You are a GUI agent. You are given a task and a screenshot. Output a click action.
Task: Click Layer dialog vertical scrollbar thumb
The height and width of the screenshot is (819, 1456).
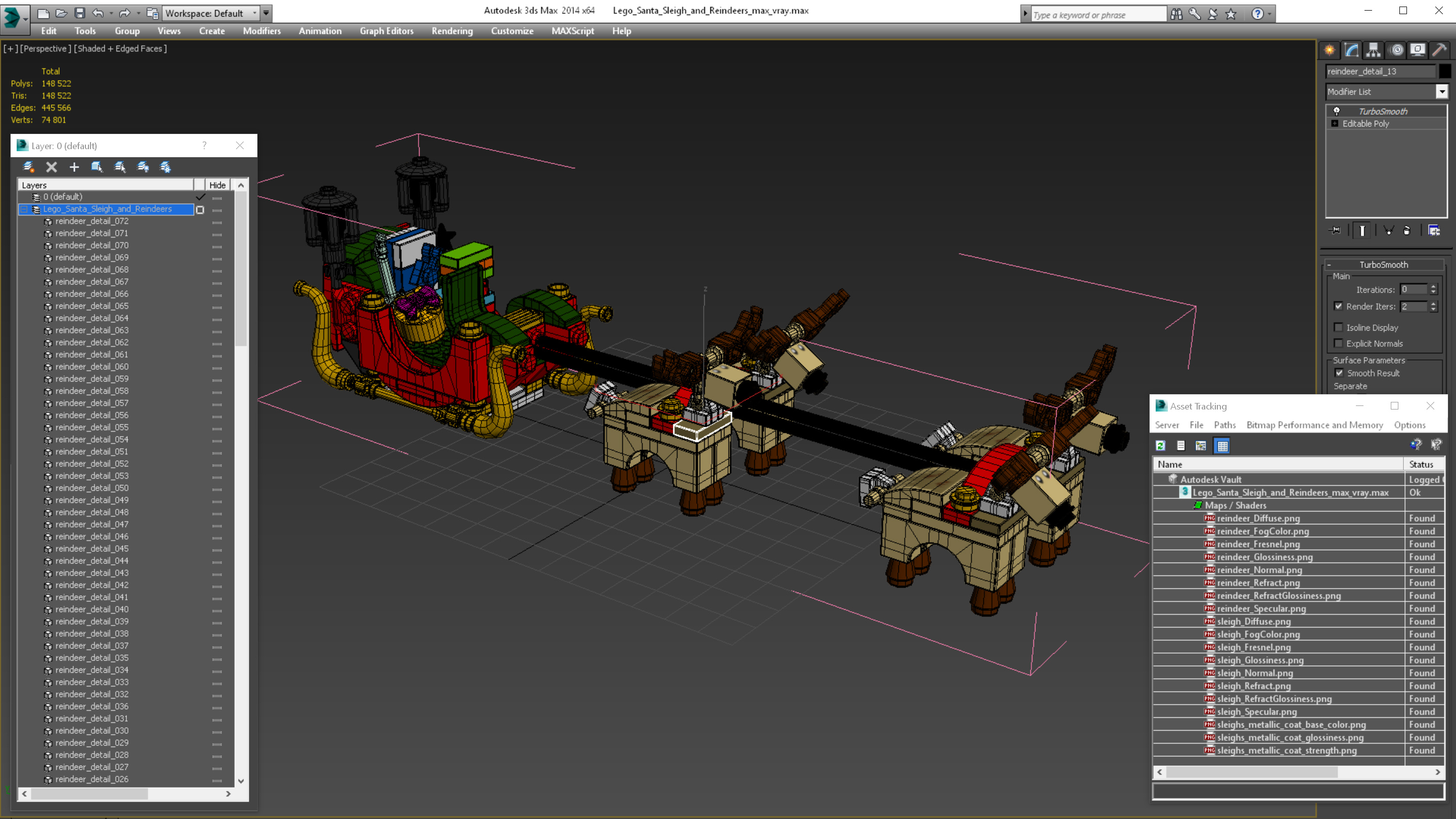click(x=241, y=268)
